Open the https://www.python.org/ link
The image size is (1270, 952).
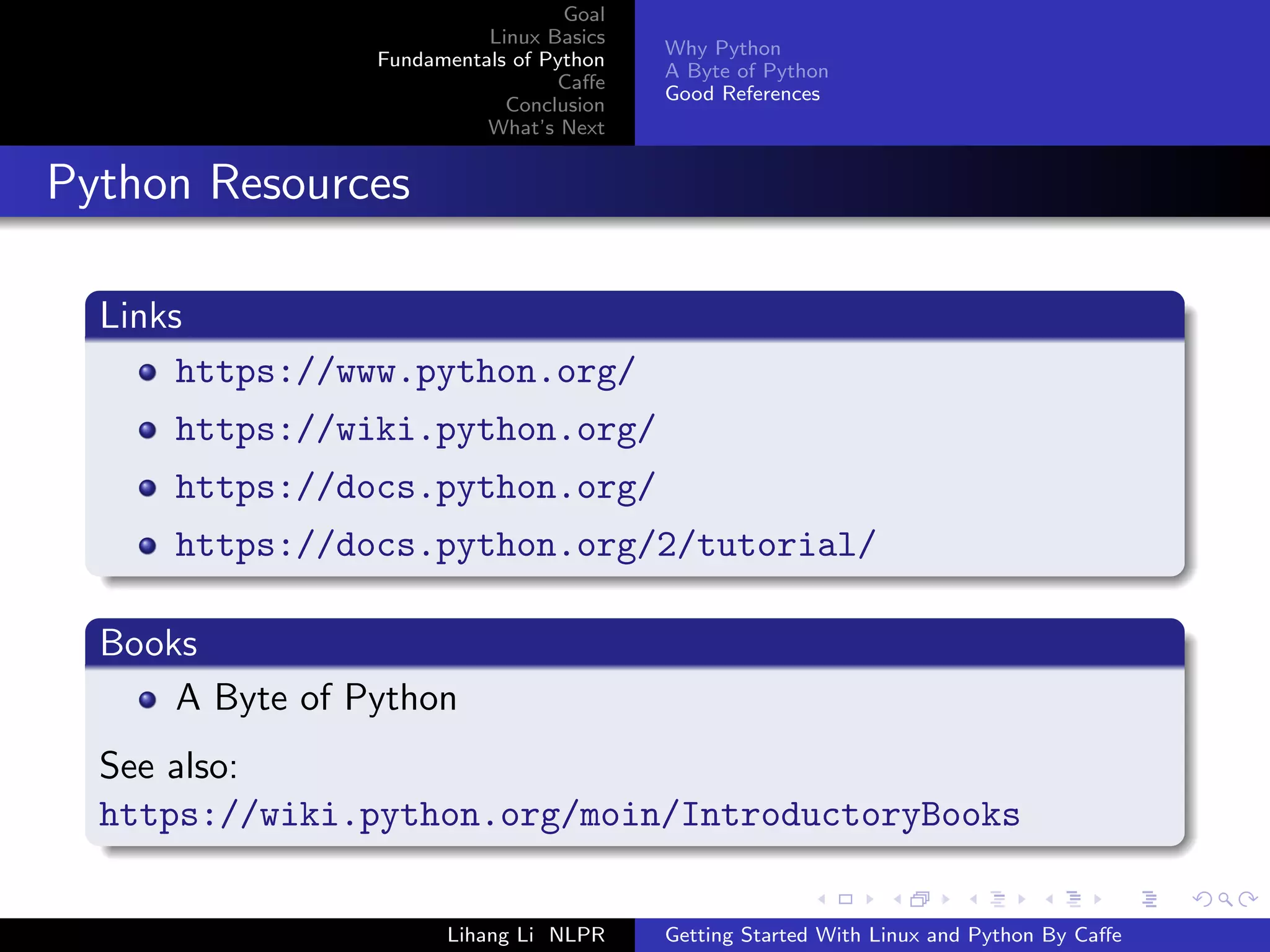tap(405, 372)
